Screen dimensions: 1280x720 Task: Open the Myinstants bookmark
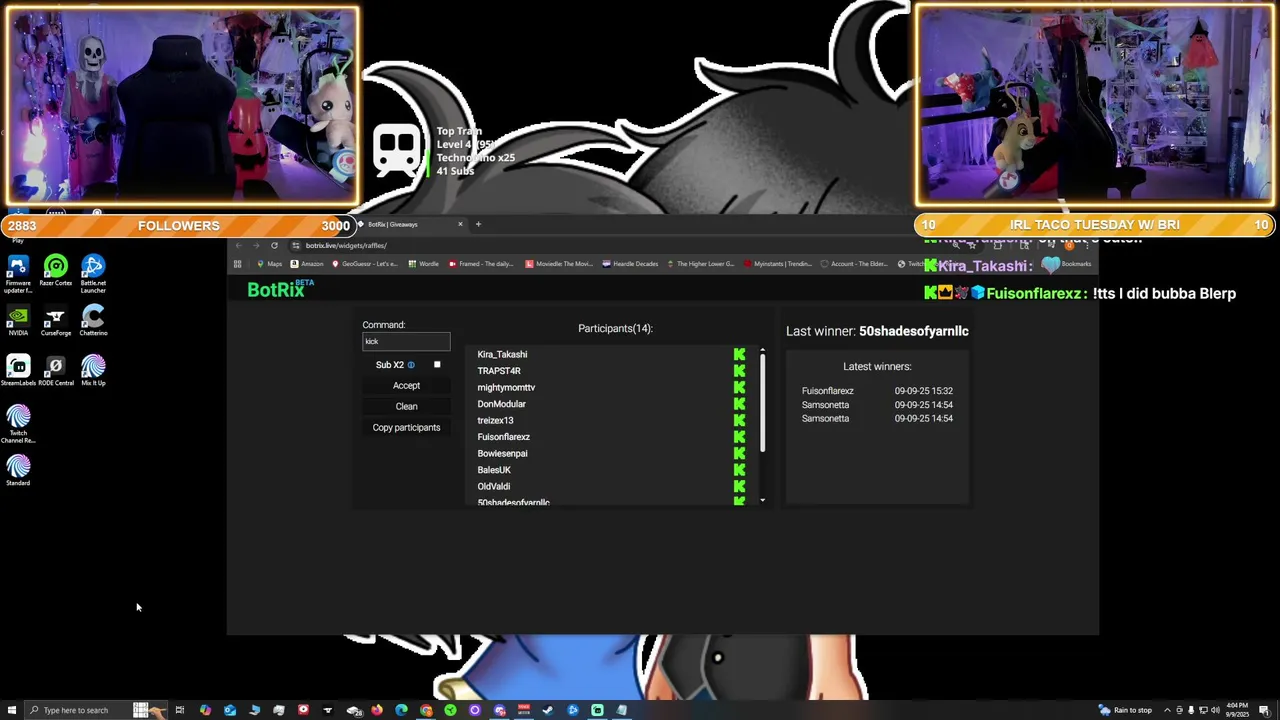(x=777, y=264)
